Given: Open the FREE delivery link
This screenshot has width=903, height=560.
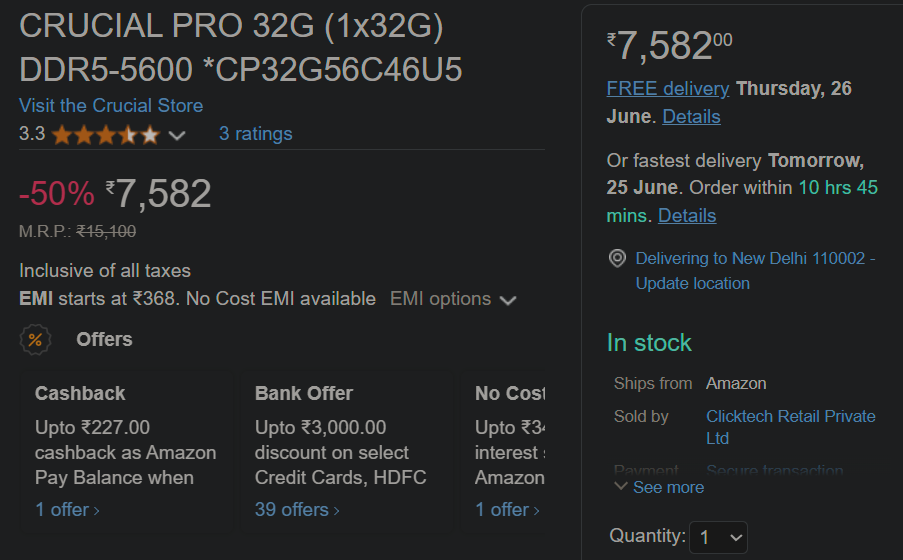Looking at the screenshot, I should coord(668,89).
